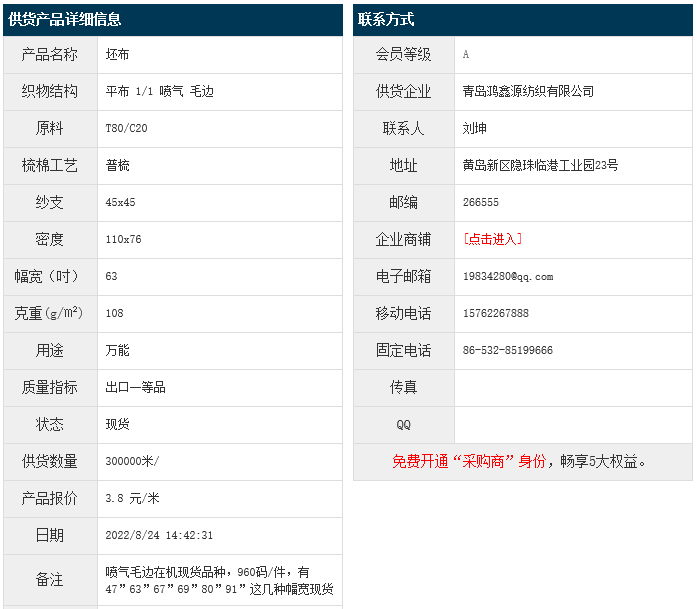Click the product price 3.8 元/米

tap(132, 498)
